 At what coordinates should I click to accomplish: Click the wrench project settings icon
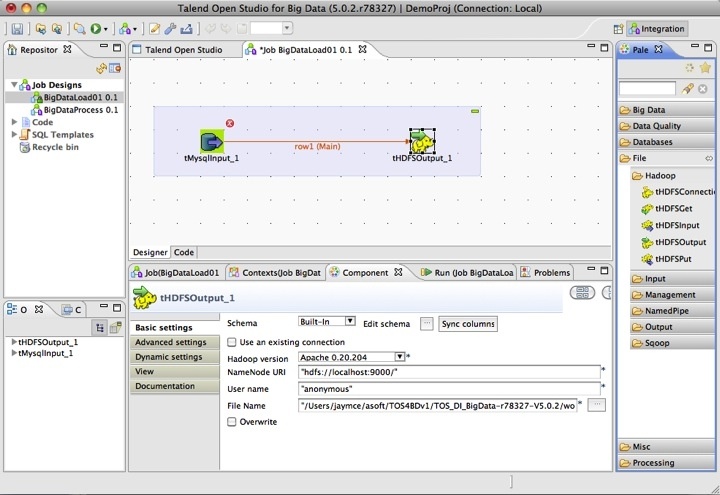pyautogui.click(x=170, y=29)
